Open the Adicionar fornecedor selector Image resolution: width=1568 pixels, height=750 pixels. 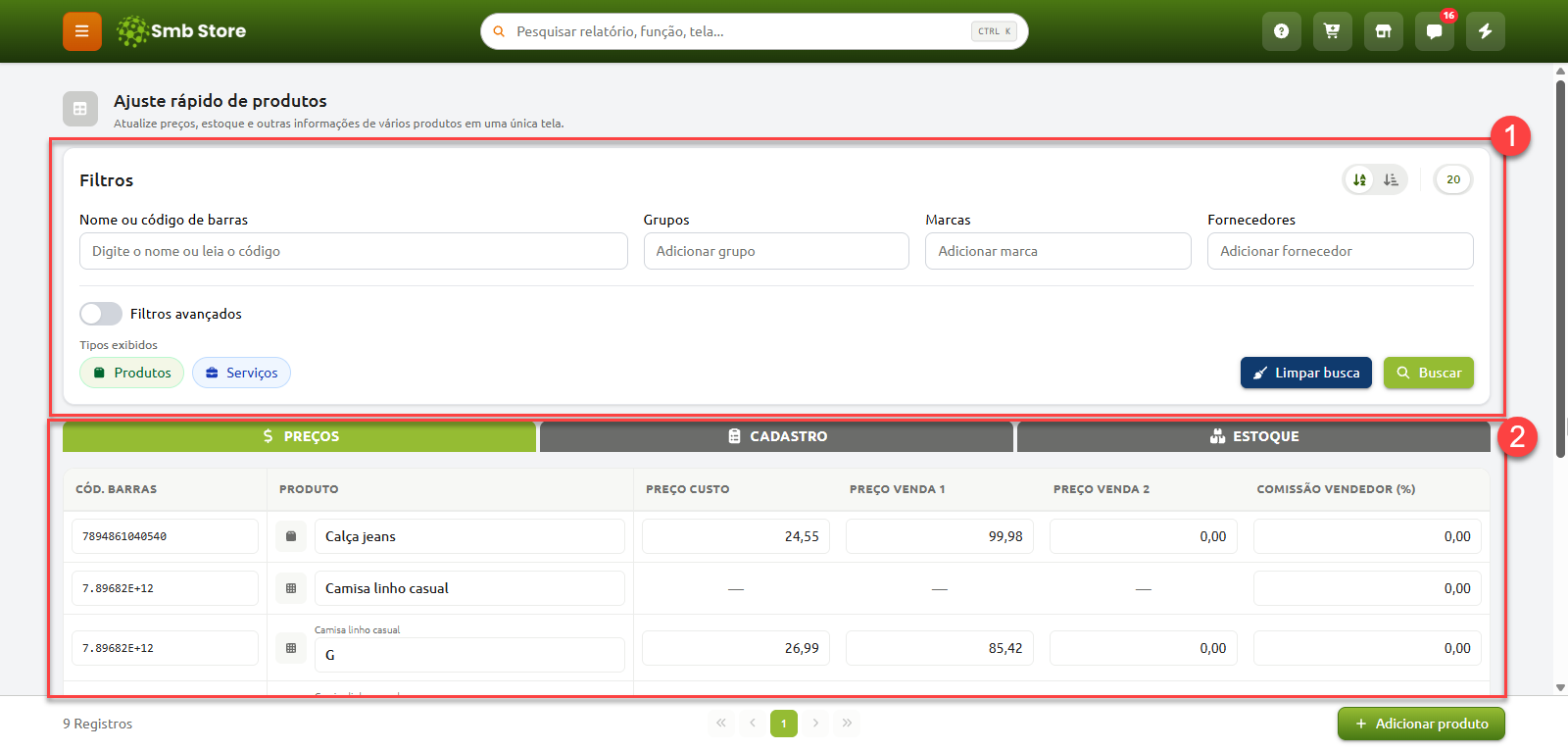click(1341, 251)
